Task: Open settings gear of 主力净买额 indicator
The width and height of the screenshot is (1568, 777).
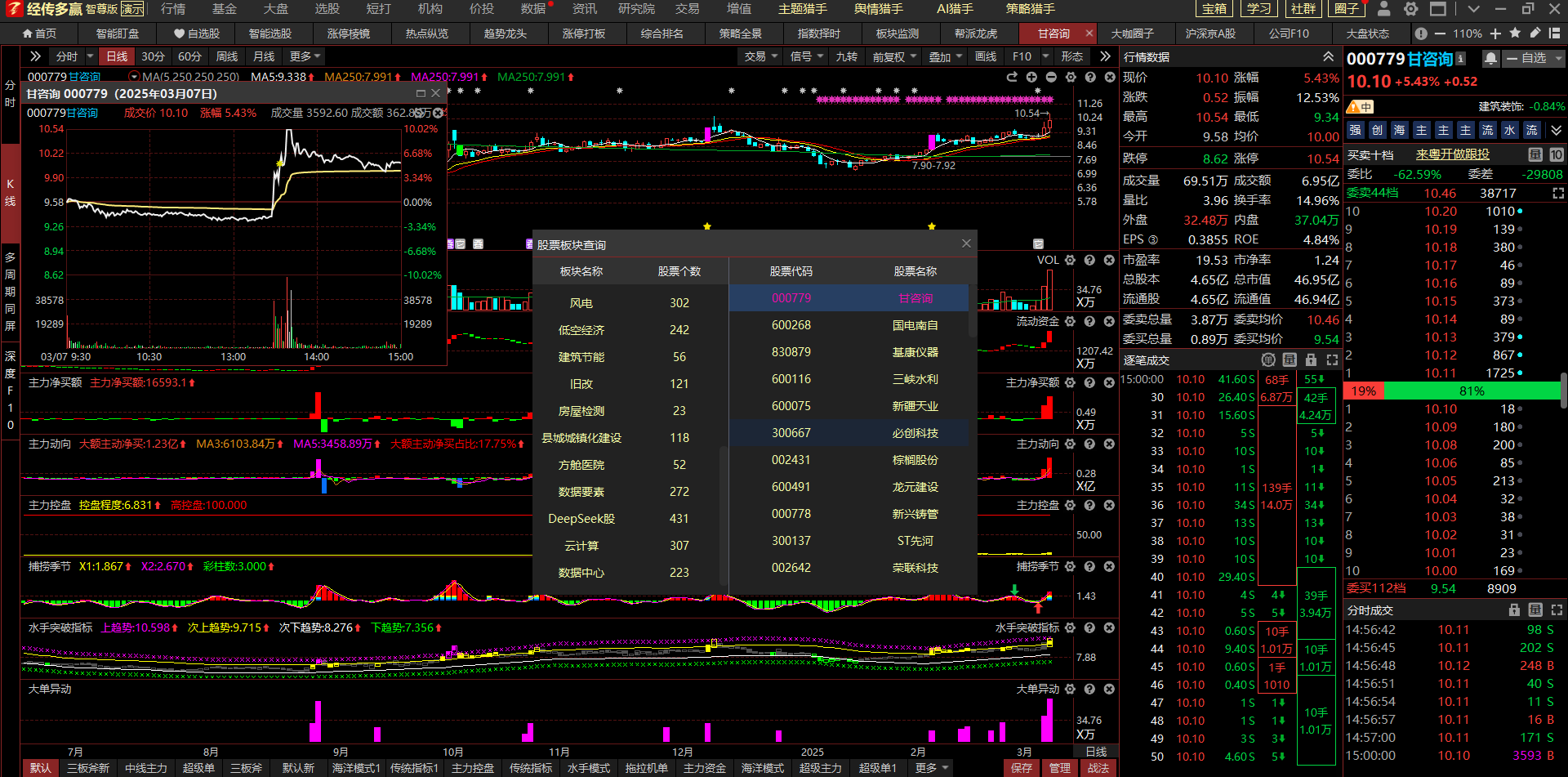Action: [1070, 382]
